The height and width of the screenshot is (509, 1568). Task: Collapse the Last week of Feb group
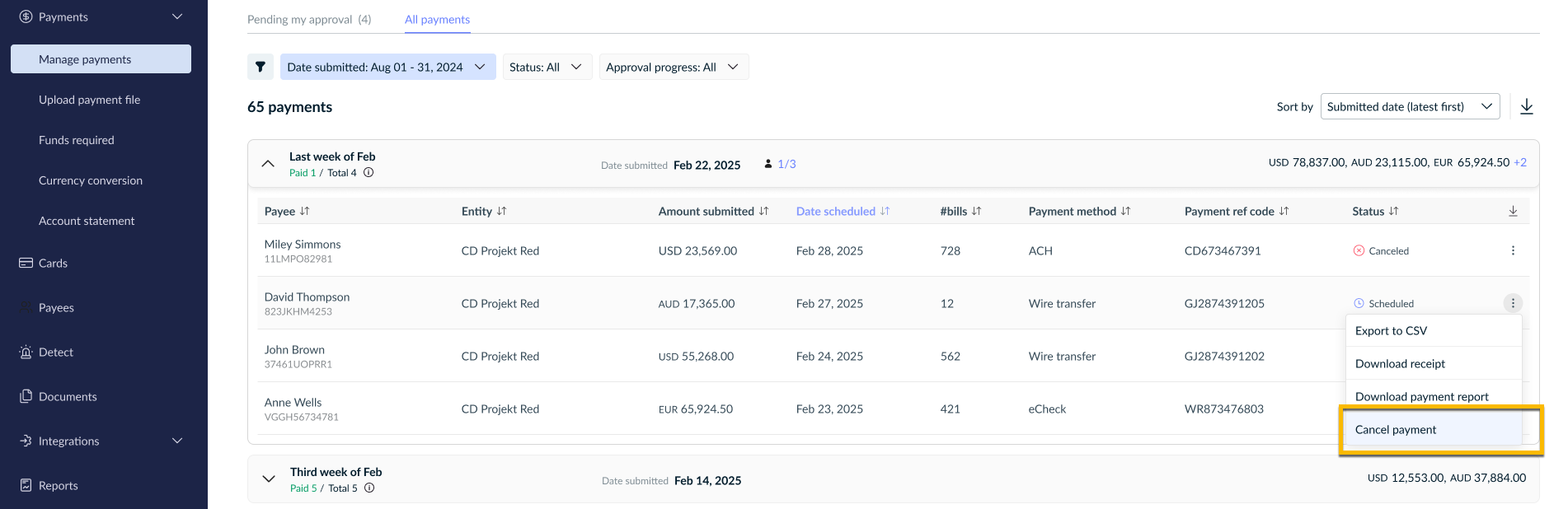[268, 163]
